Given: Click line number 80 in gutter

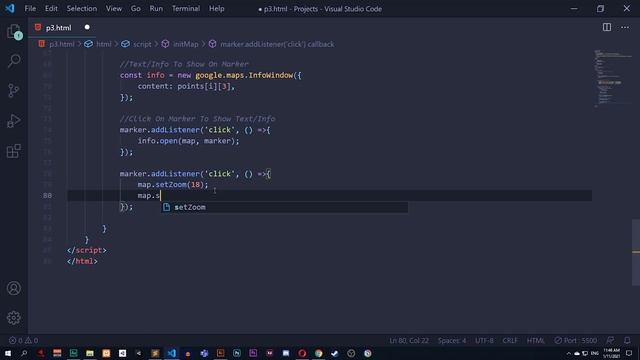Looking at the screenshot, I should [x=47, y=196].
